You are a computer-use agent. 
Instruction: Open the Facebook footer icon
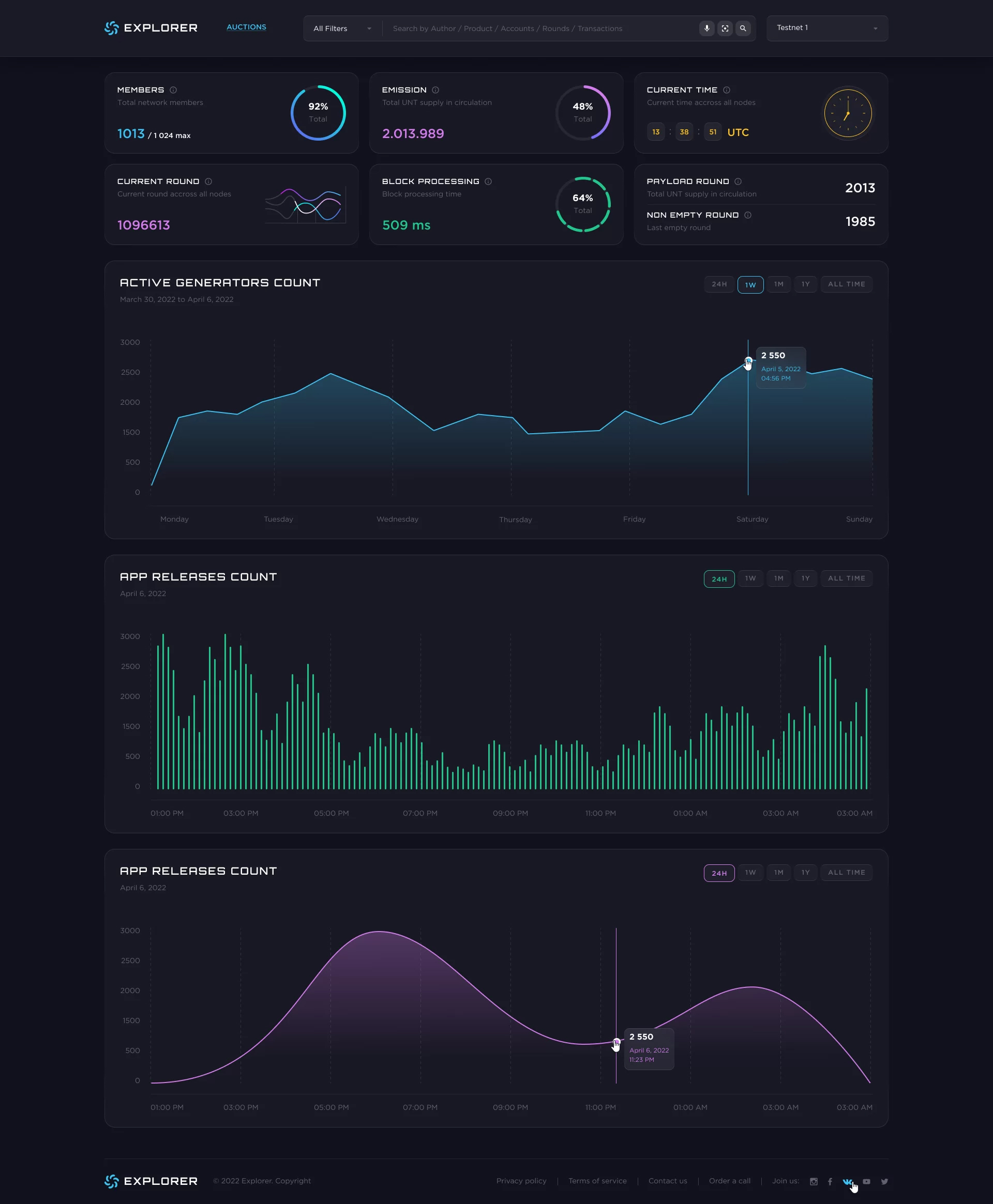(830, 1181)
